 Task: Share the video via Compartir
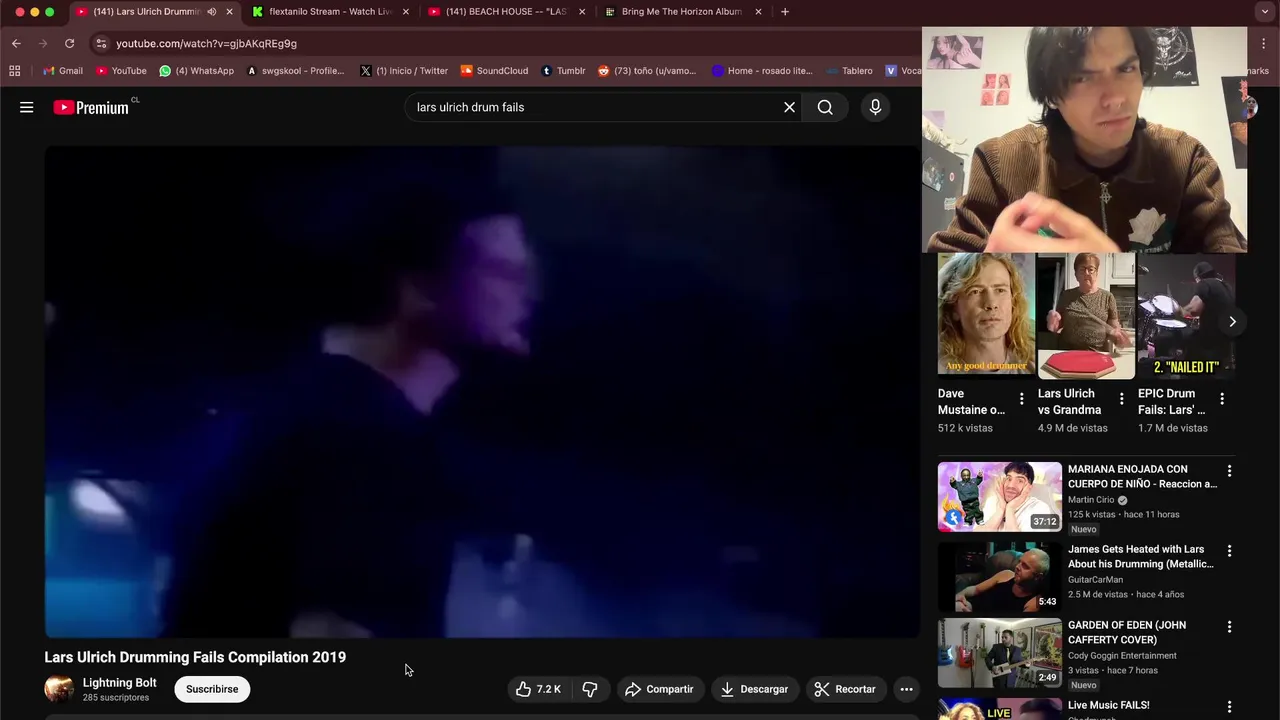[659, 689]
